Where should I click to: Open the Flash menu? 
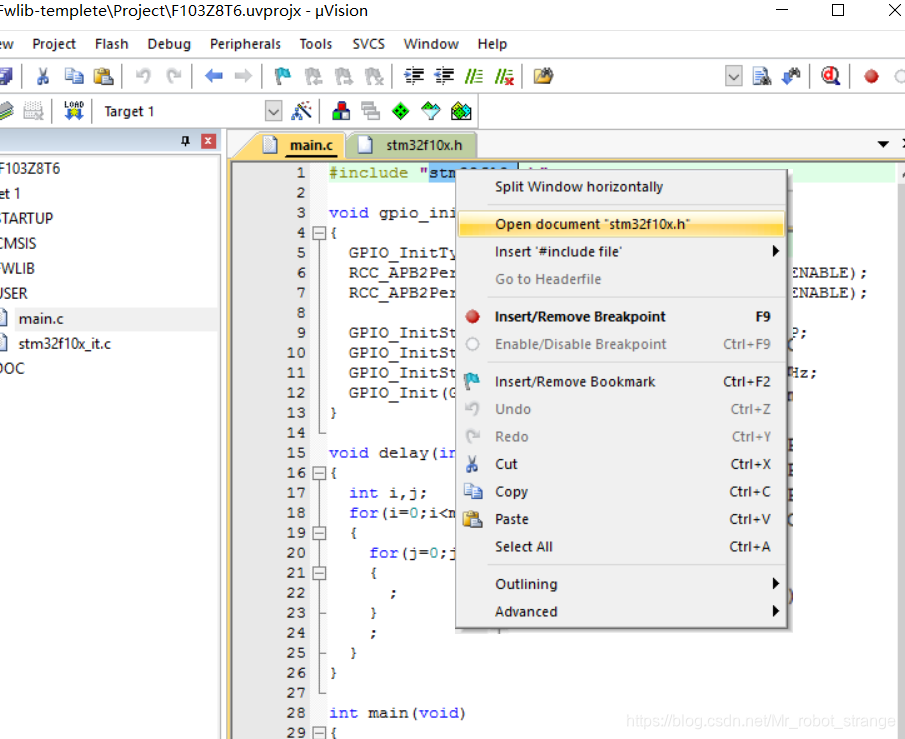pyautogui.click(x=111, y=44)
